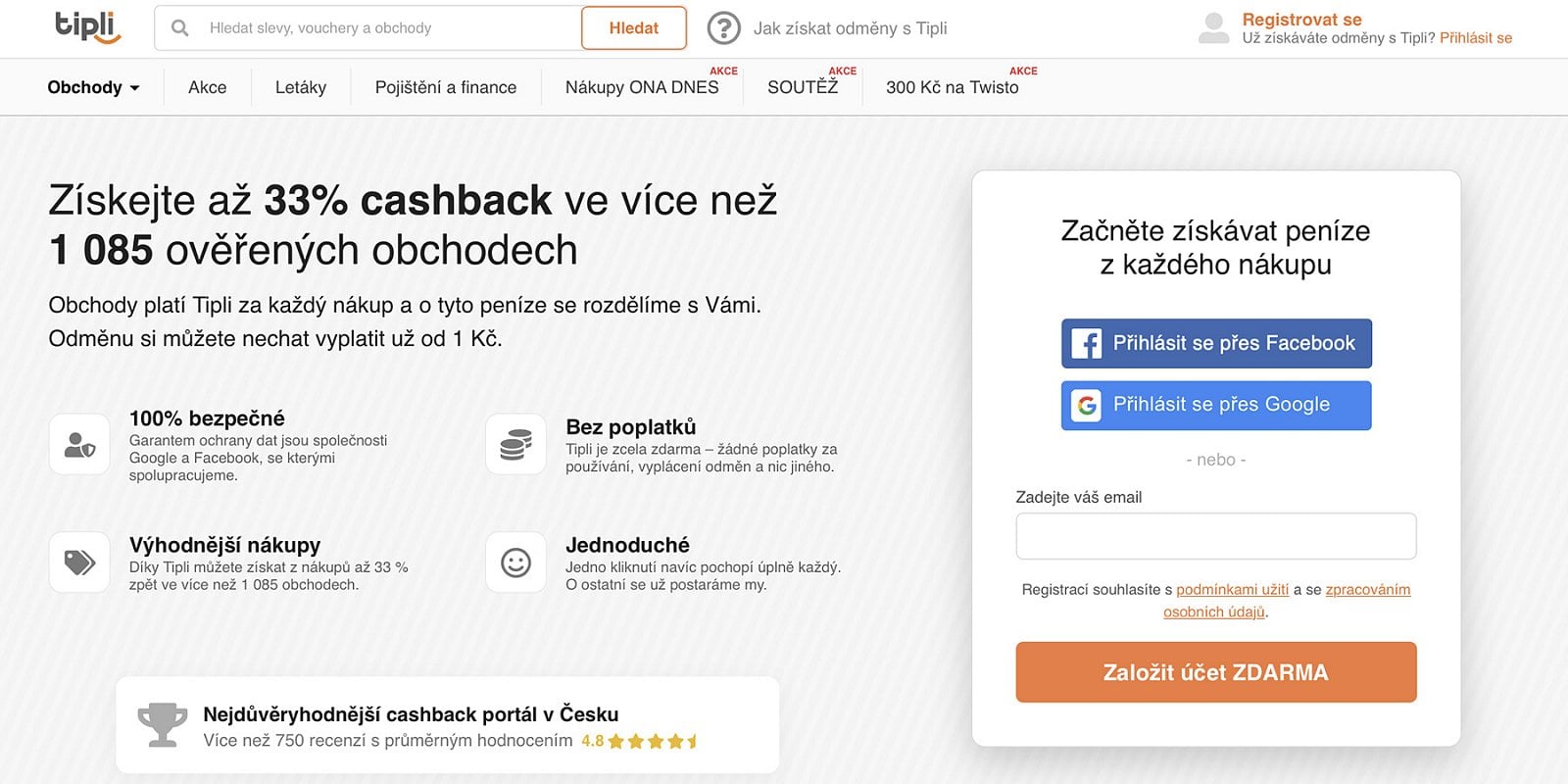Expand the Obchody dropdown menu
1568x784 pixels.
[x=93, y=86]
